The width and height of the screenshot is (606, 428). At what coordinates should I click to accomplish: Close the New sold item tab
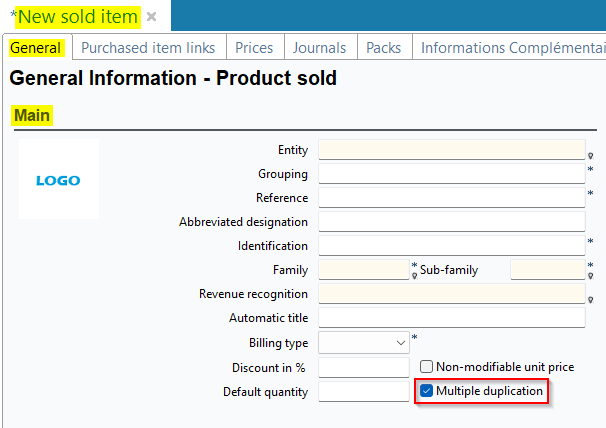[x=152, y=17]
